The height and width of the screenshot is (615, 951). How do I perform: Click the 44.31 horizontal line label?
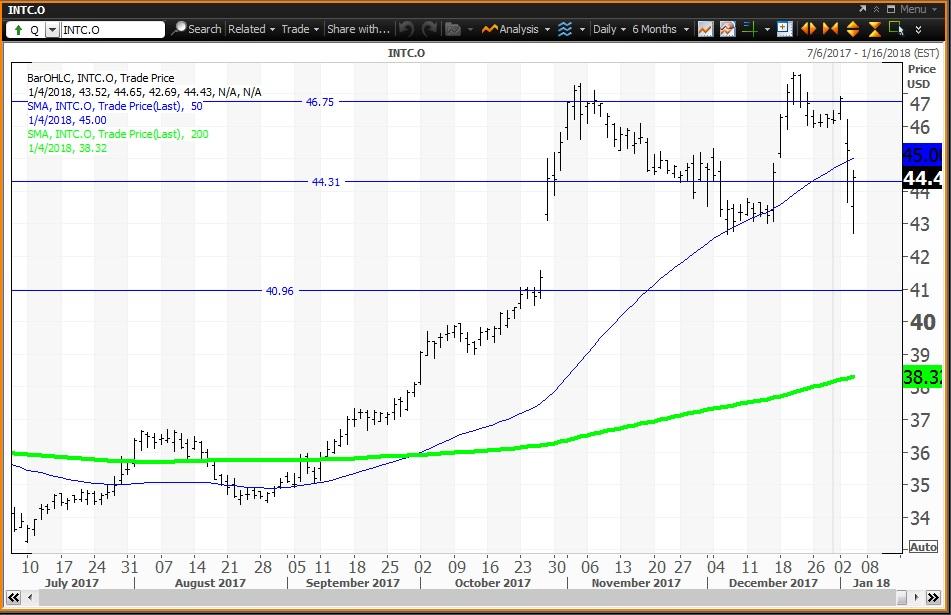(326, 181)
